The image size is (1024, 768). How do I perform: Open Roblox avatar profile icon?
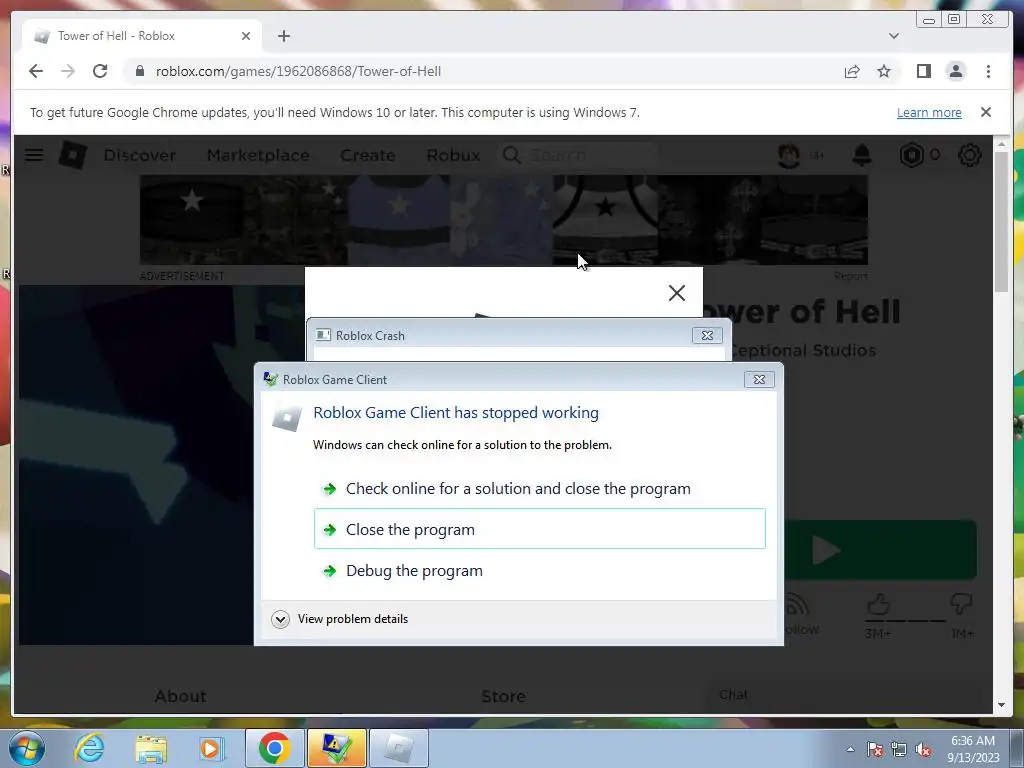point(790,155)
